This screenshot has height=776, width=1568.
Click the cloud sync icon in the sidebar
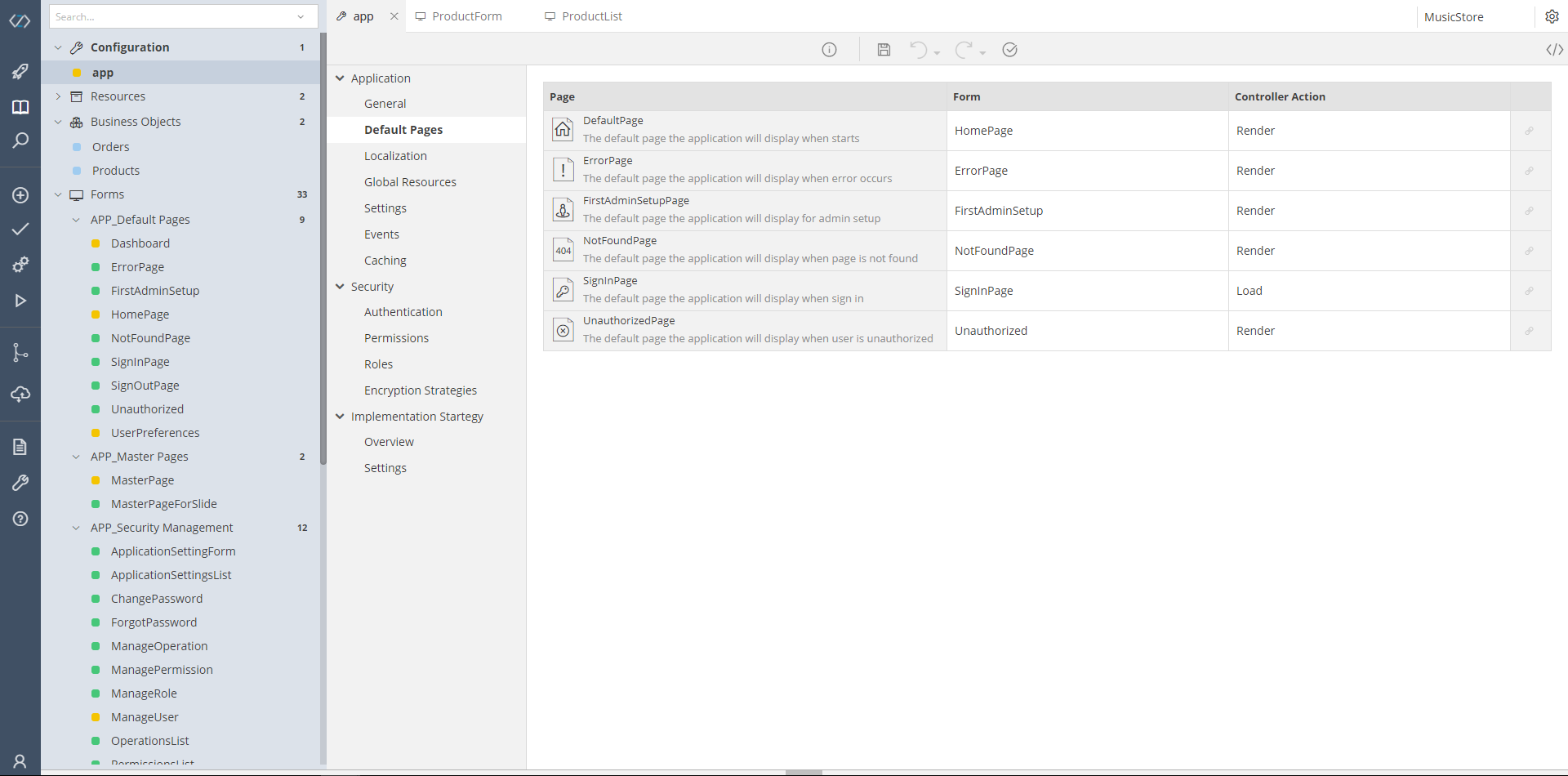(20, 395)
